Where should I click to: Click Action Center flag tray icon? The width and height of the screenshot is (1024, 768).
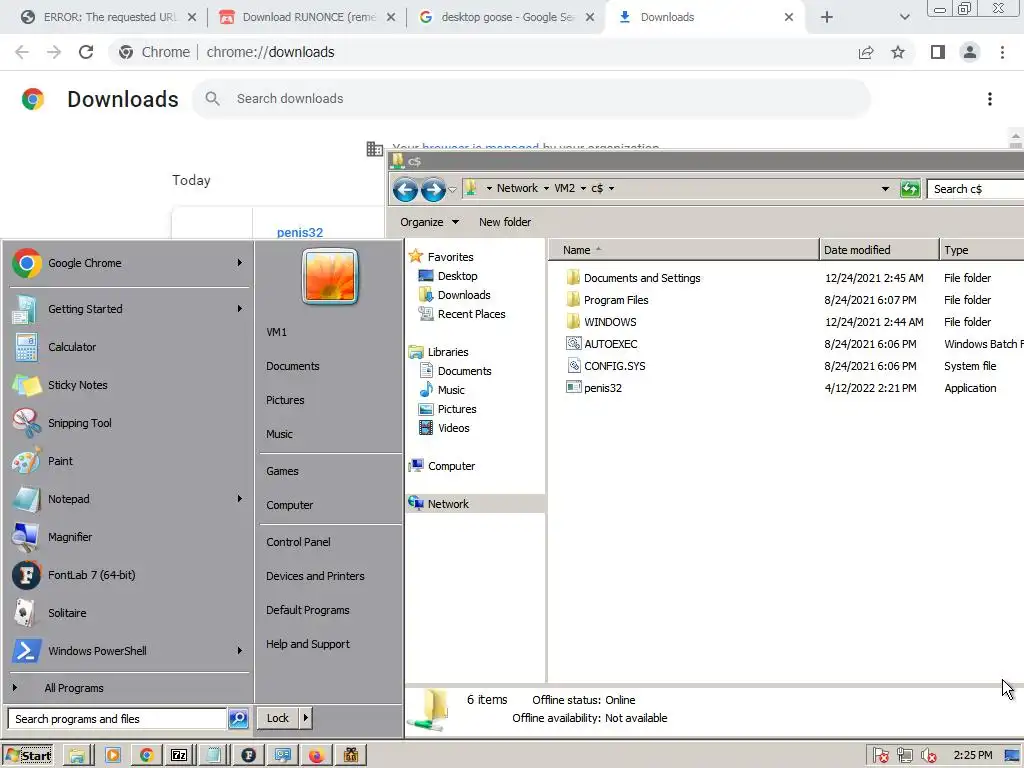(880, 756)
